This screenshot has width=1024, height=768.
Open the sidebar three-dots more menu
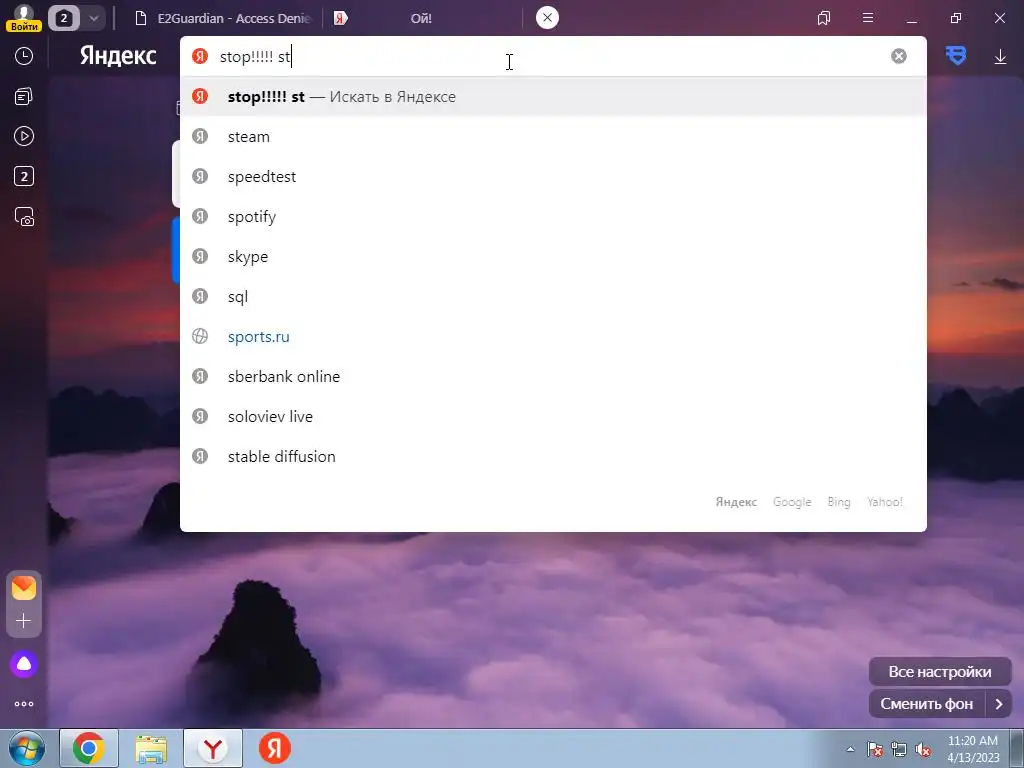point(24,704)
